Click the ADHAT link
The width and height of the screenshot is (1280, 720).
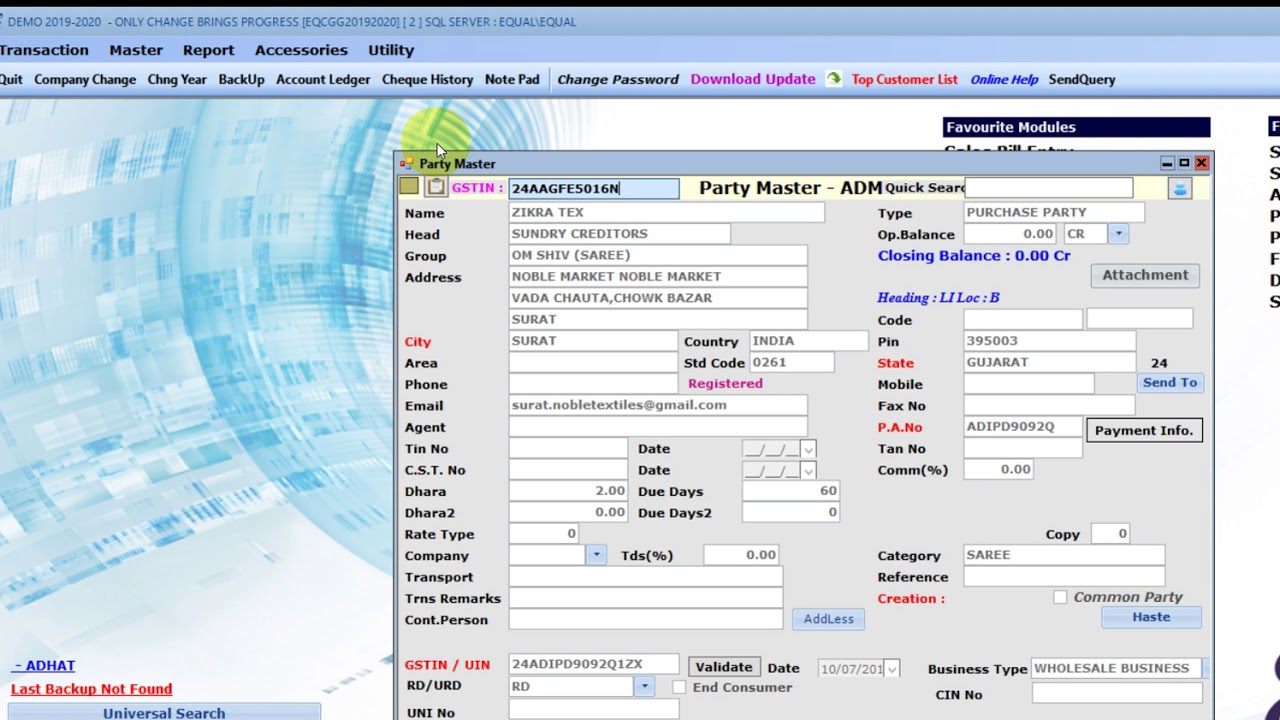45,665
